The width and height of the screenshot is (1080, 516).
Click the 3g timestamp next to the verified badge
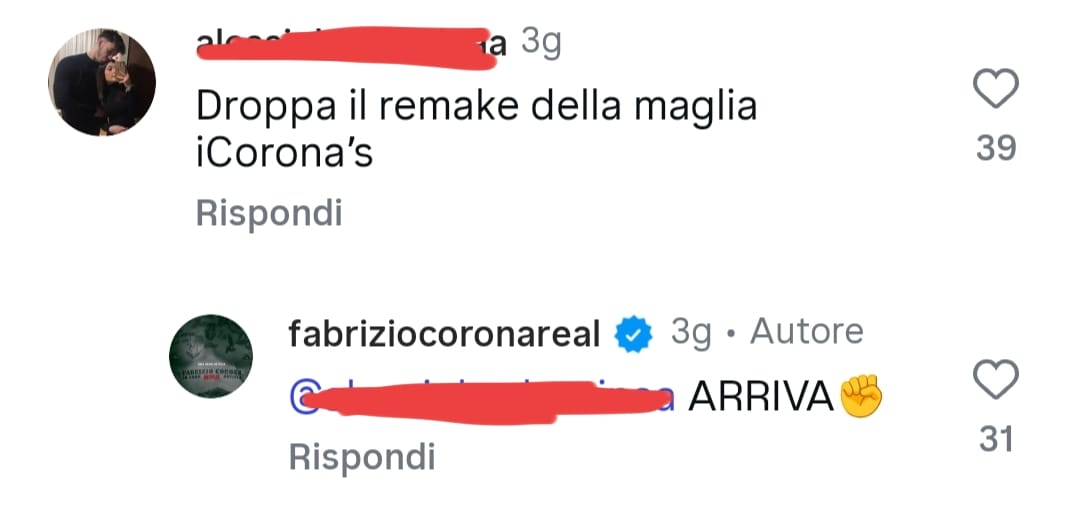[692, 333]
